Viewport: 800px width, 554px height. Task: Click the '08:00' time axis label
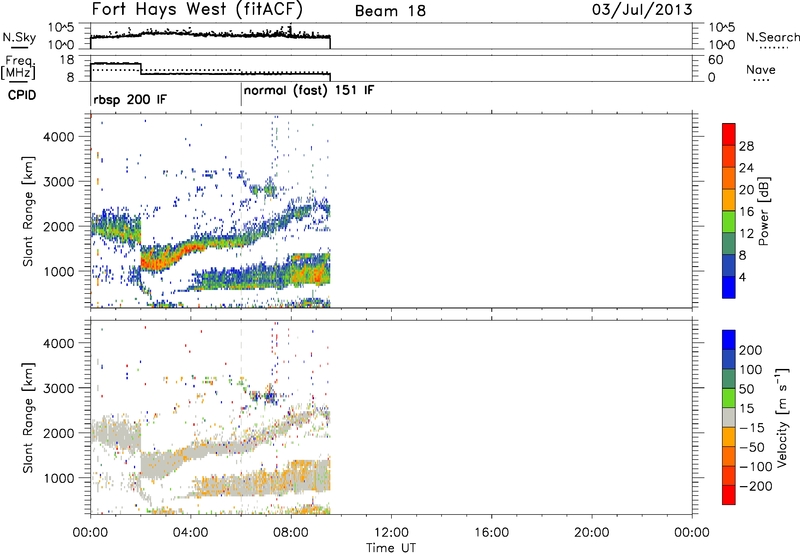click(291, 533)
